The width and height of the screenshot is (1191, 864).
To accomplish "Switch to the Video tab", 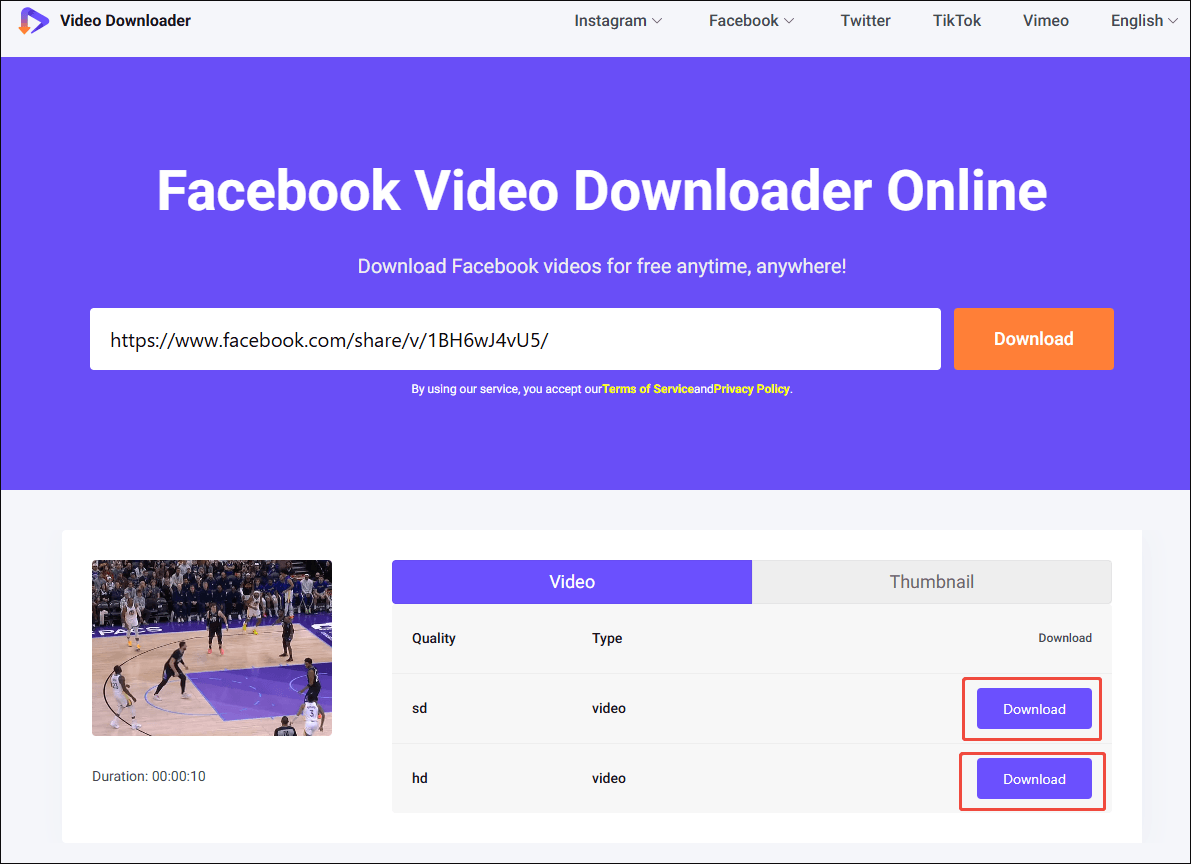I will click(x=572, y=582).
